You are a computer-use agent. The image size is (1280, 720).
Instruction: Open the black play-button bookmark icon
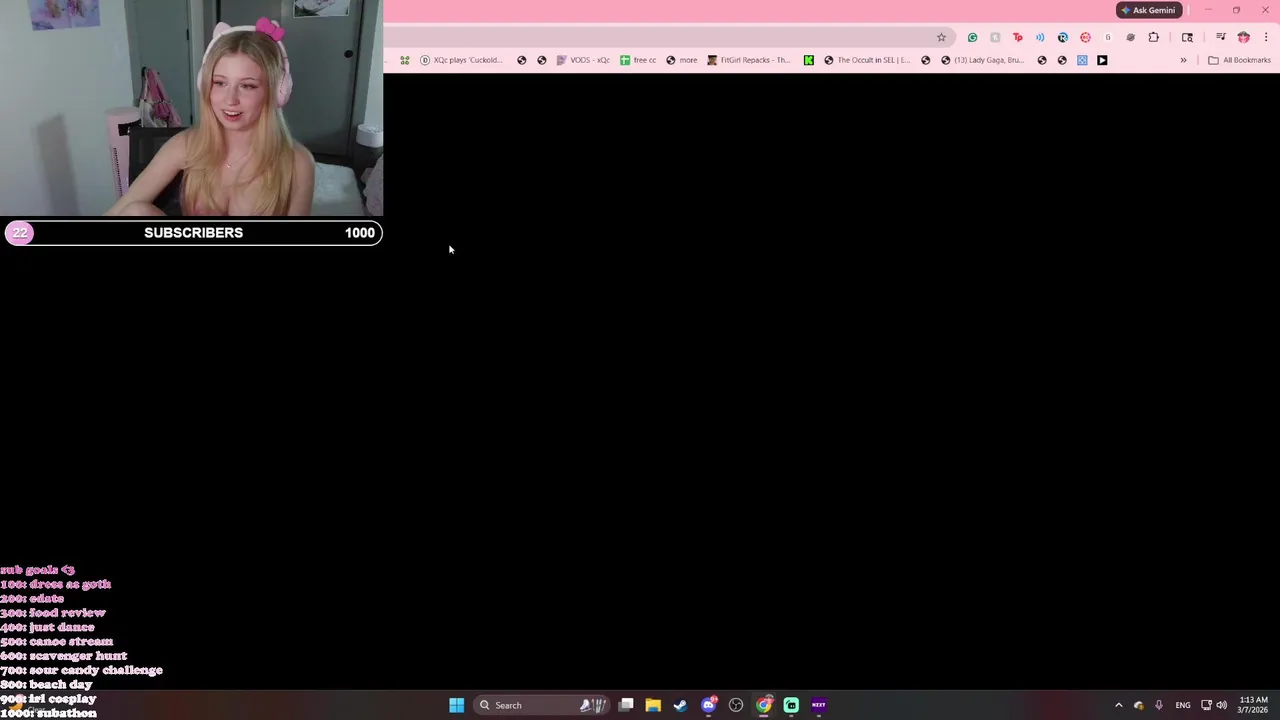pos(1102,60)
